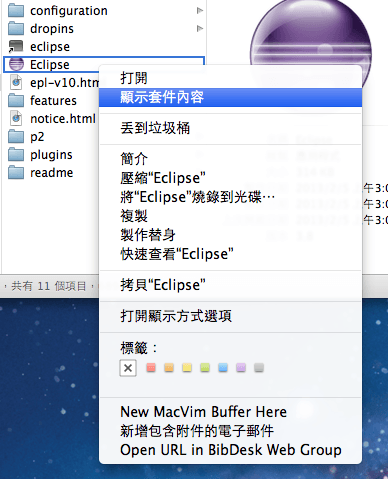Viewport: 388px width, 479px height.
Task: Apply the purple label color
Action: tap(241, 368)
